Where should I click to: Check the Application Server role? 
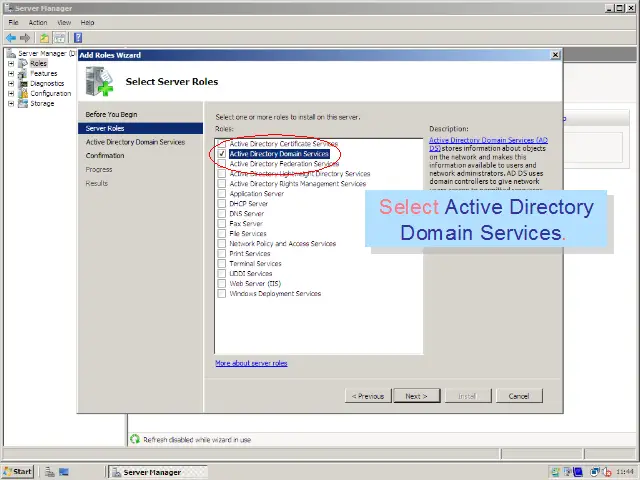pyautogui.click(x=222, y=194)
